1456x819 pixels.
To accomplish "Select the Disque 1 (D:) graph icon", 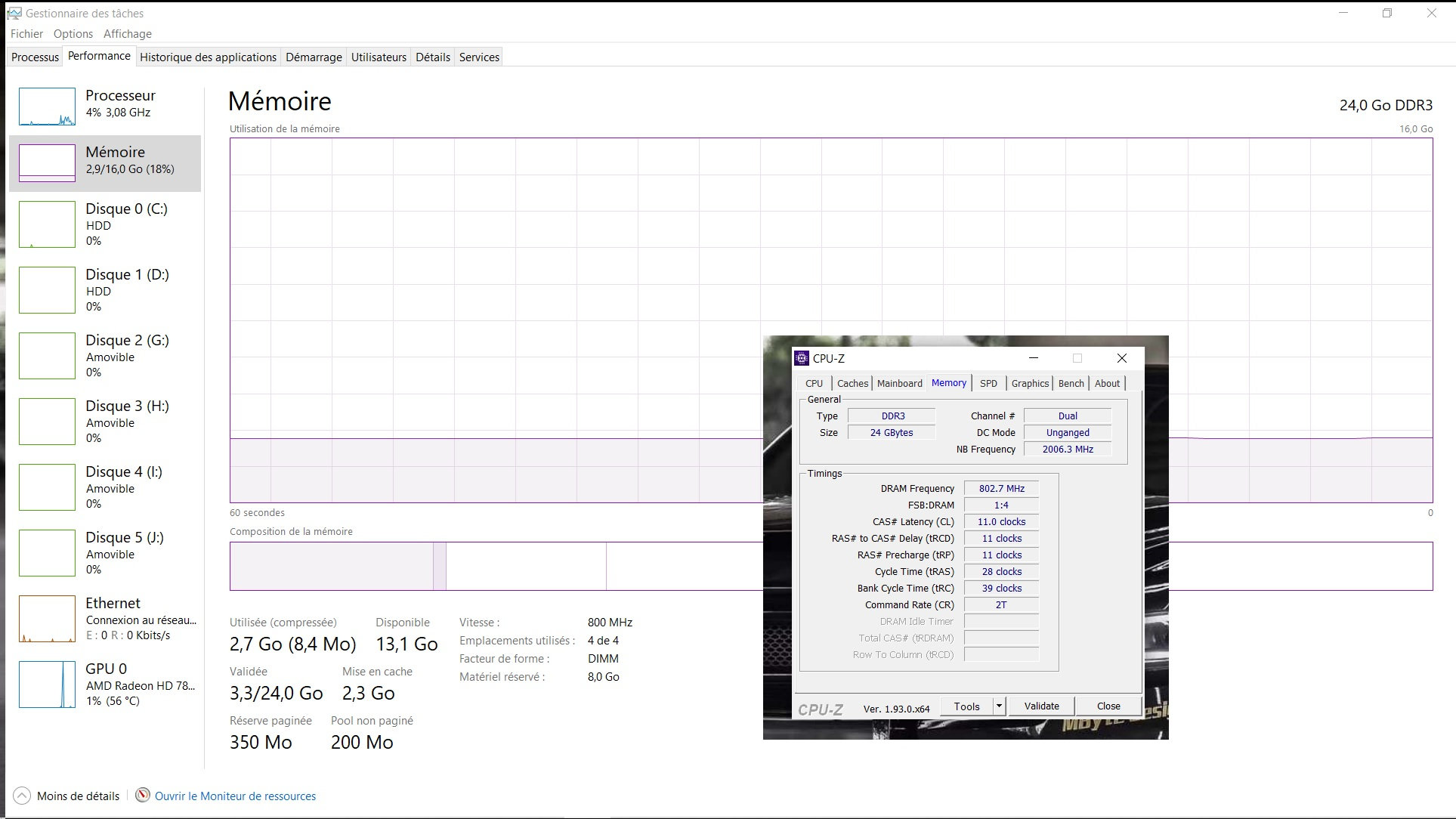I will [x=47, y=290].
